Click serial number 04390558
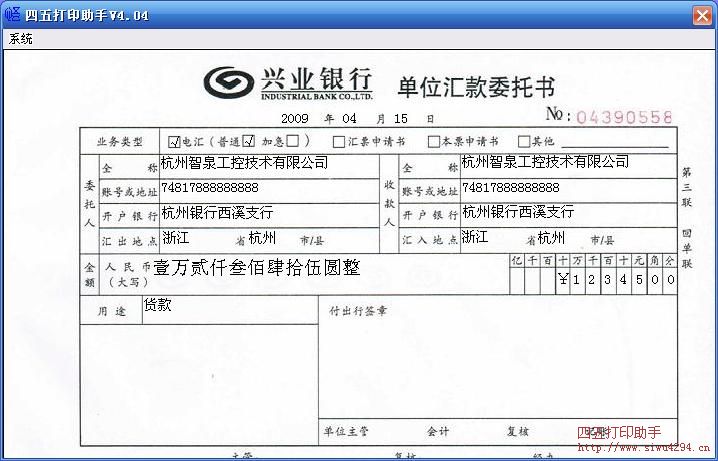The height and width of the screenshot is (461, 718). (x=624, y=118)
